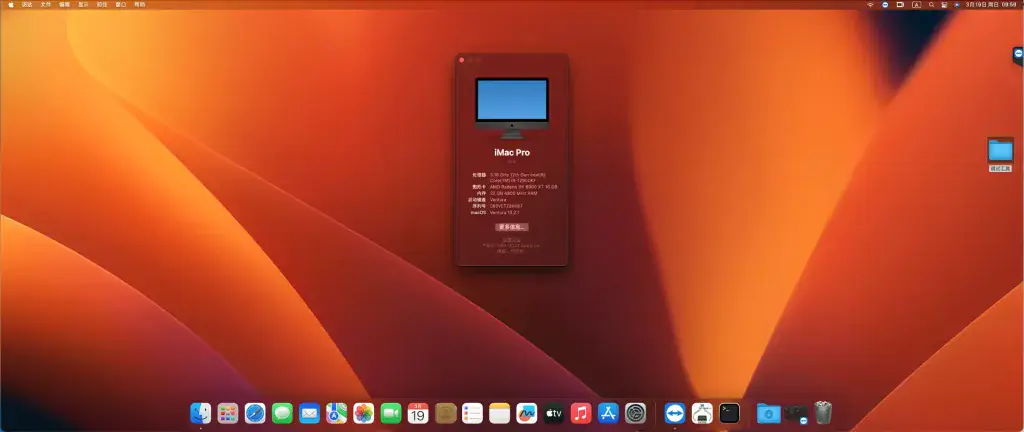1024x432 pixels.
Task: Click the Regulatory Certification link
Action: coord(511,240)
